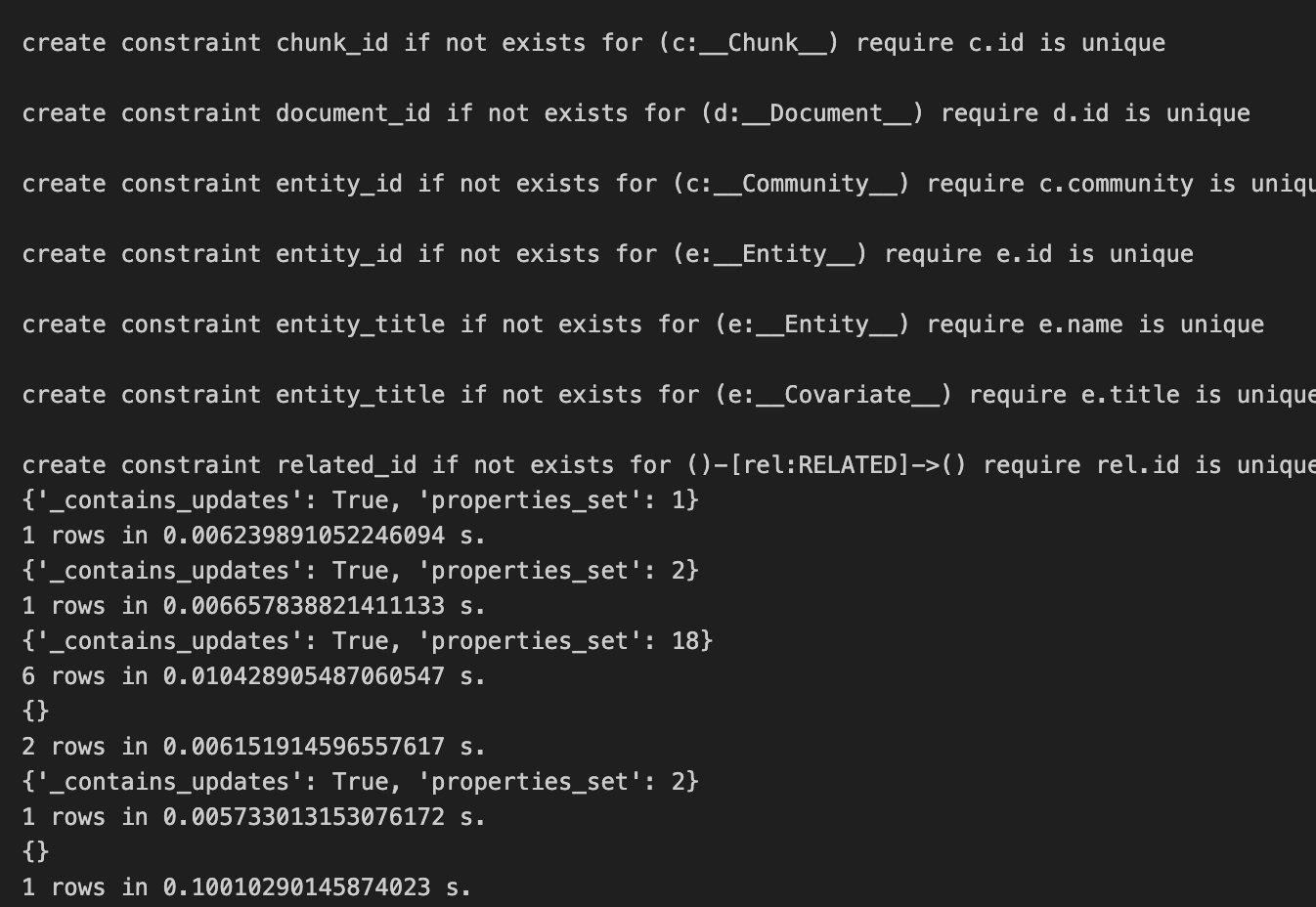Image resolution: width=1316 pixels, height=907 pixels.
Task: Click the [rel:RELATED] pattern text
Action: pos(820,465)
